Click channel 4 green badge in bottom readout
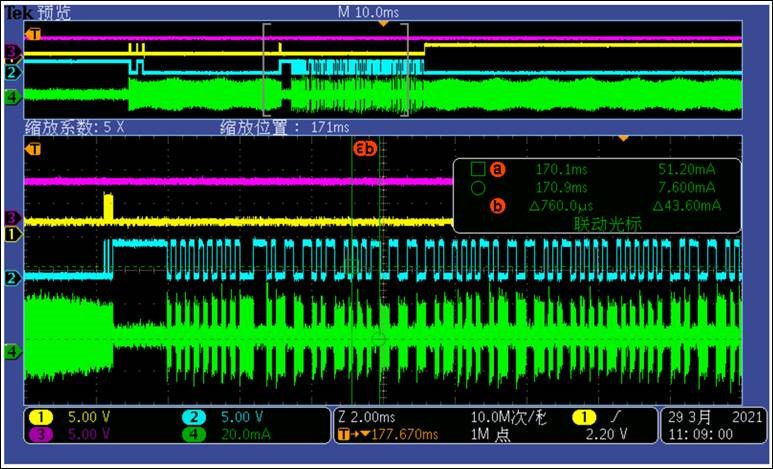This screenshot has height=469, width=773. (x=194, y=434)
